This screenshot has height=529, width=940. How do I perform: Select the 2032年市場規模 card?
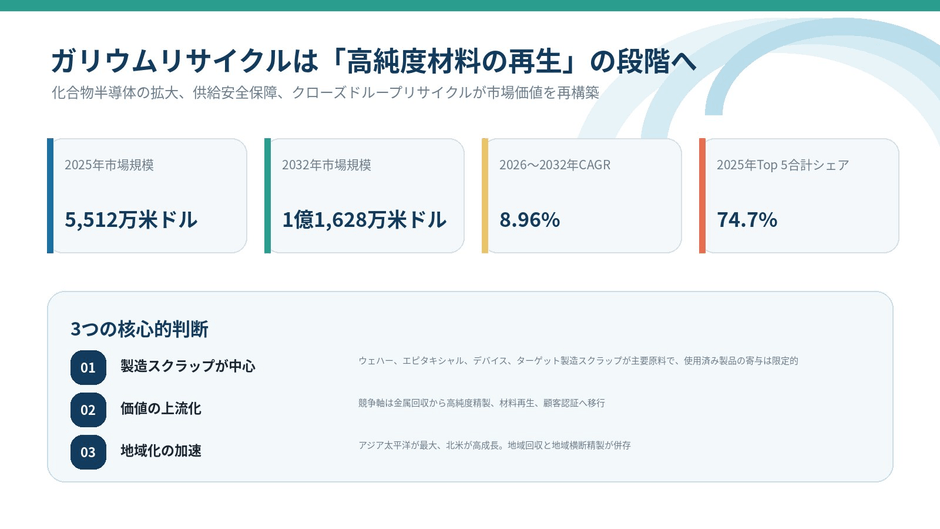[x=364, y=196]
